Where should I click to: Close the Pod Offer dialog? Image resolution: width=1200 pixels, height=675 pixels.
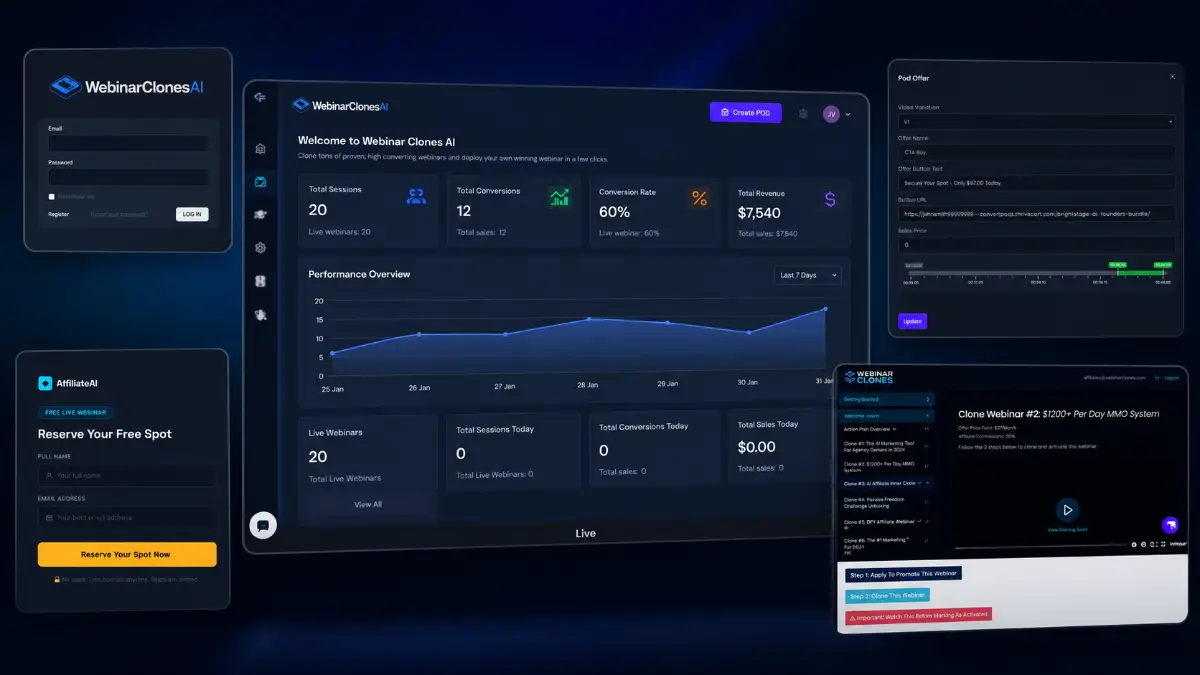click(x=1172, y=76)
